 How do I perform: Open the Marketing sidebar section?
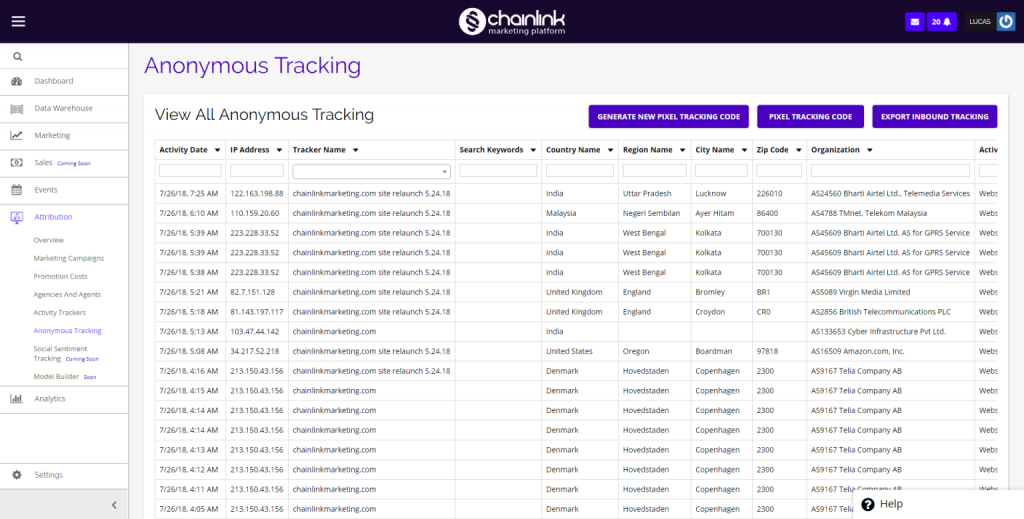coord(52,135)
